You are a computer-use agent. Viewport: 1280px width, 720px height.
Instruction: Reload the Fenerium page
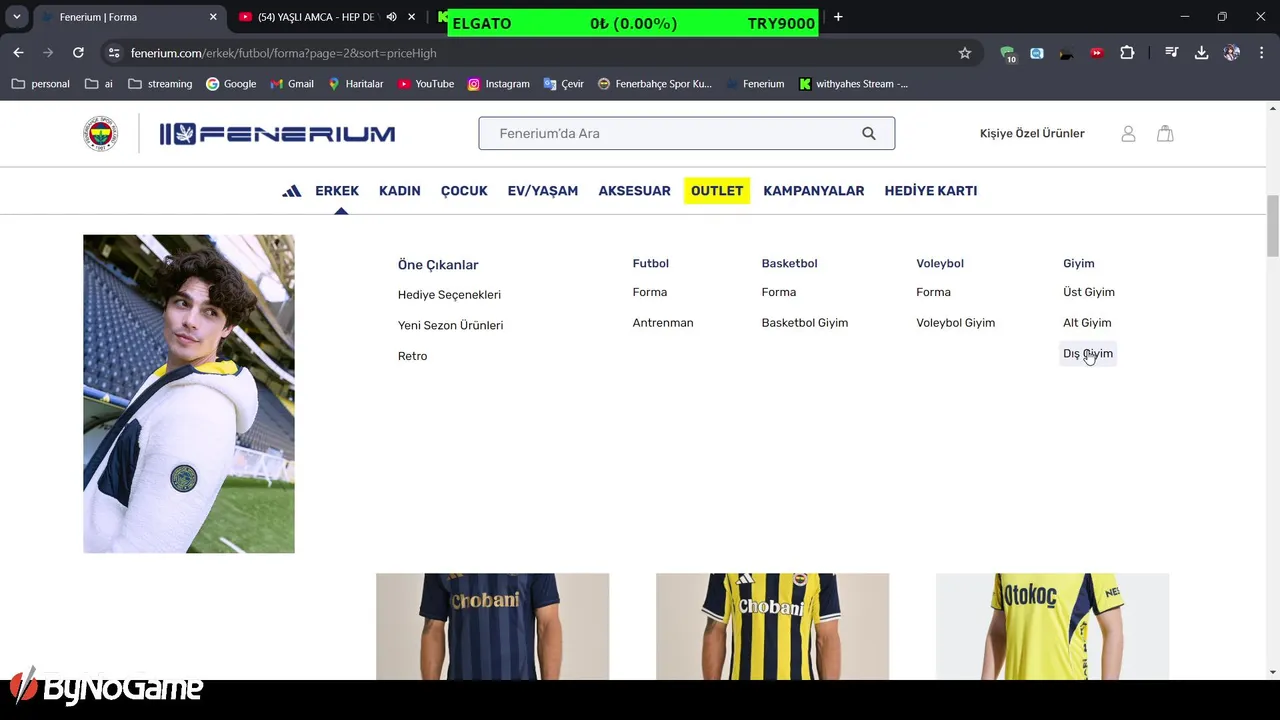click(78, 53)
